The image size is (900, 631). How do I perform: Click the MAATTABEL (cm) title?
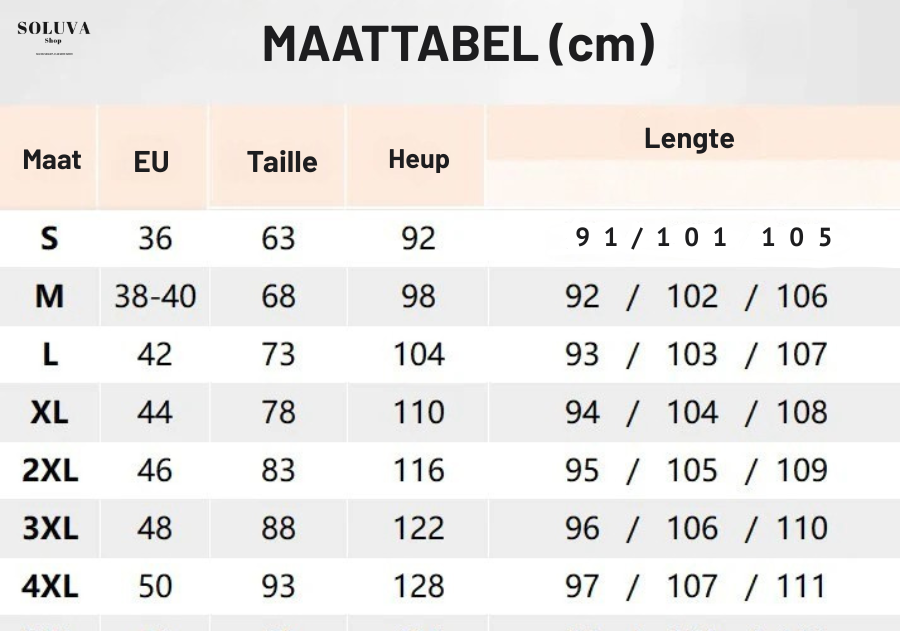point(458,45)
